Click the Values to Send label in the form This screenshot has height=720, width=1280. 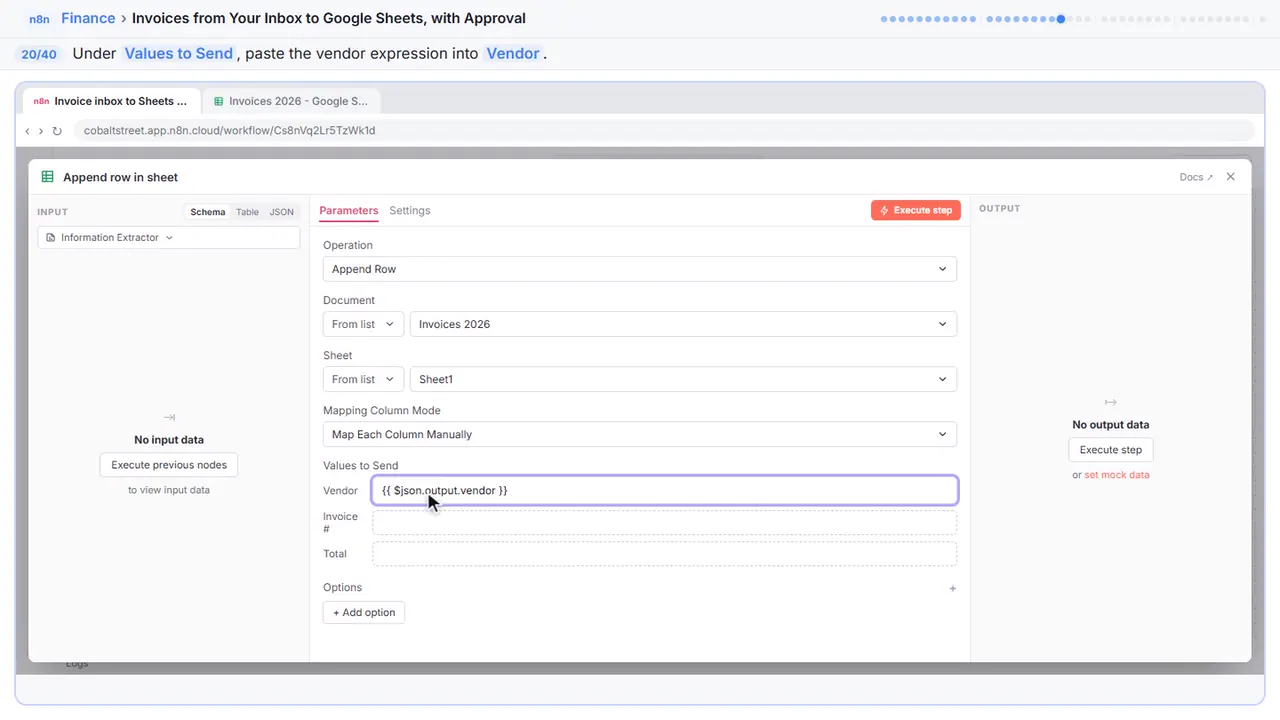[x=361, y=466]
